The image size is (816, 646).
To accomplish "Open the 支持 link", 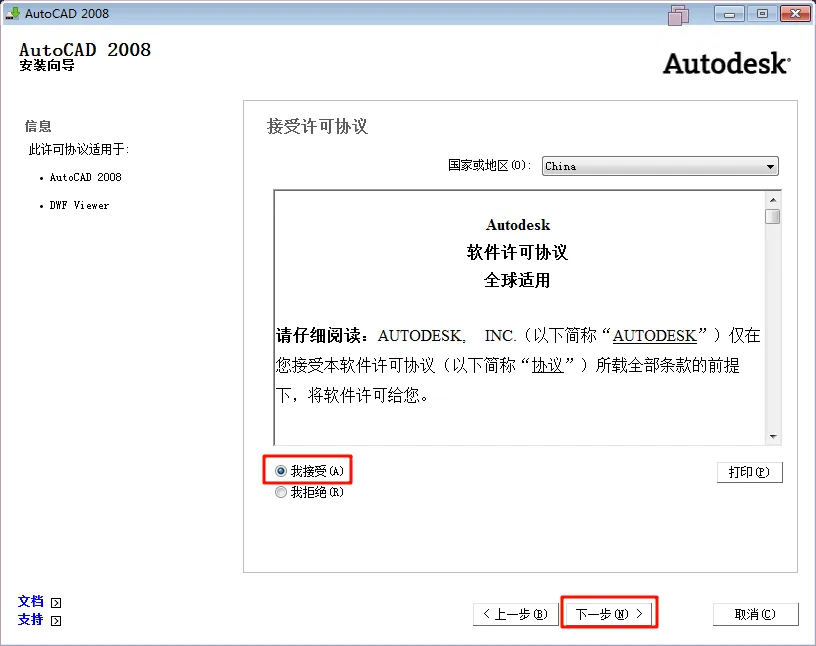I will tap(30, 619).
